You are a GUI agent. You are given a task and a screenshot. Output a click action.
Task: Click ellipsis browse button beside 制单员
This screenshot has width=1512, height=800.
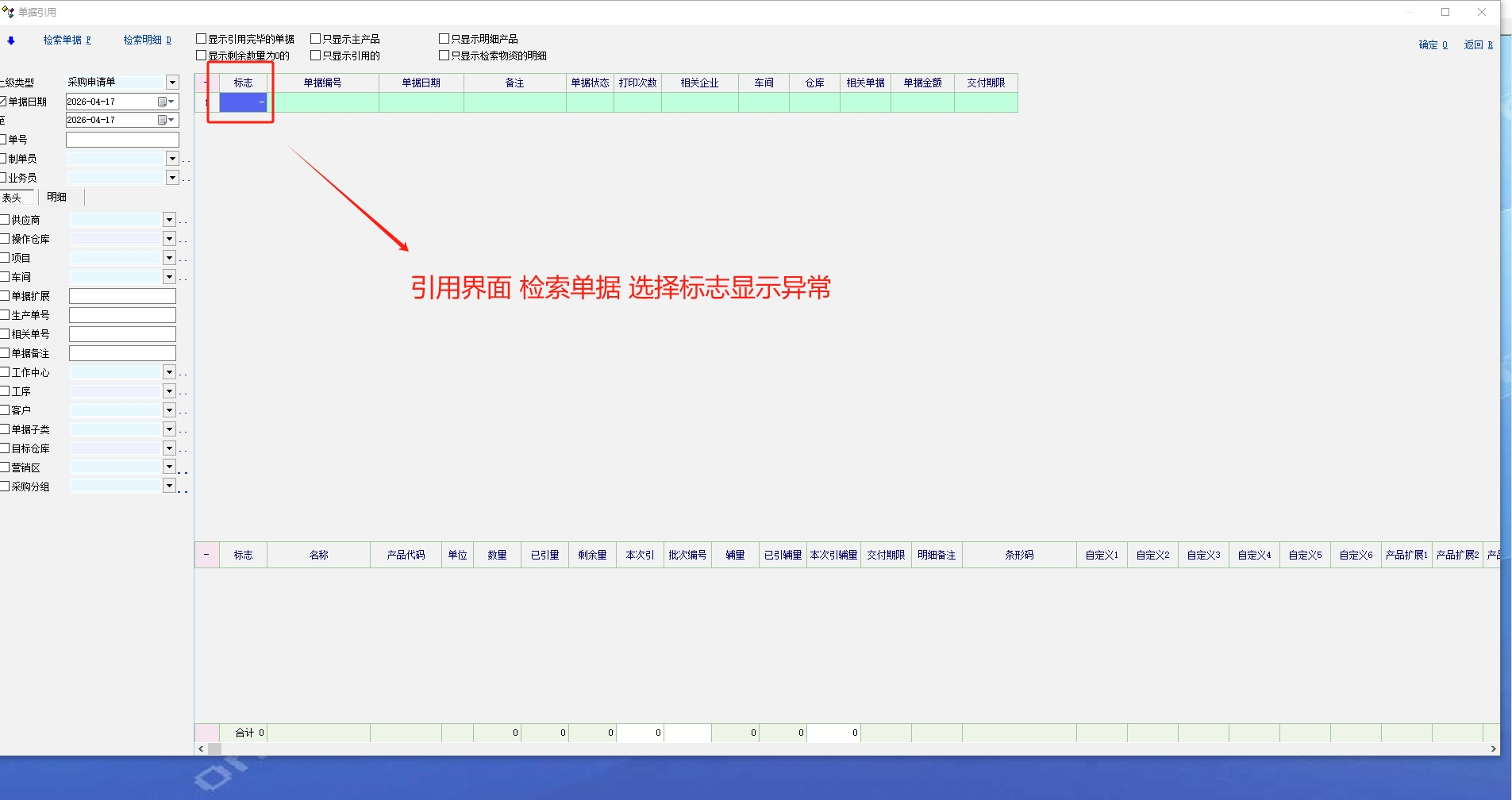click(186, 160)
